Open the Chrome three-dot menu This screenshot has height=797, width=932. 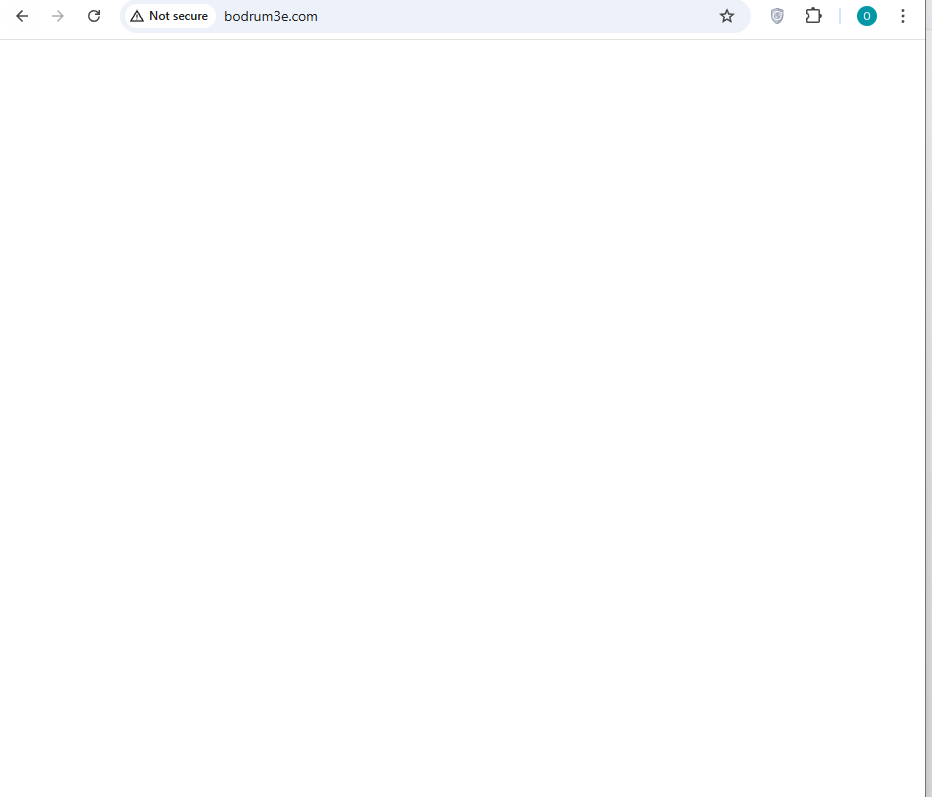[x=902, y=16]
